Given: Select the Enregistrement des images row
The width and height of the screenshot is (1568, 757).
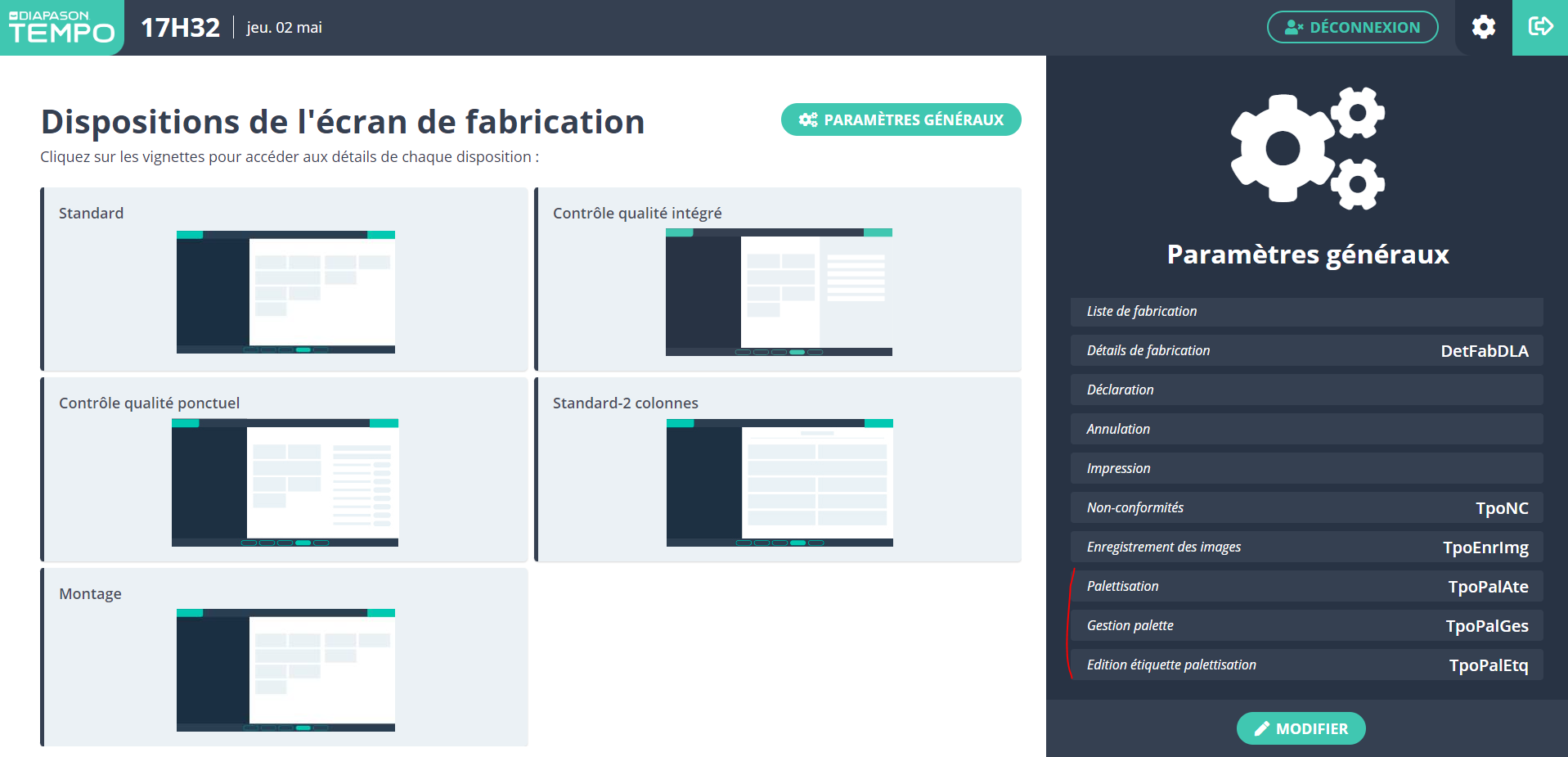Looking at the screenshot, I should pos(1306,547).
